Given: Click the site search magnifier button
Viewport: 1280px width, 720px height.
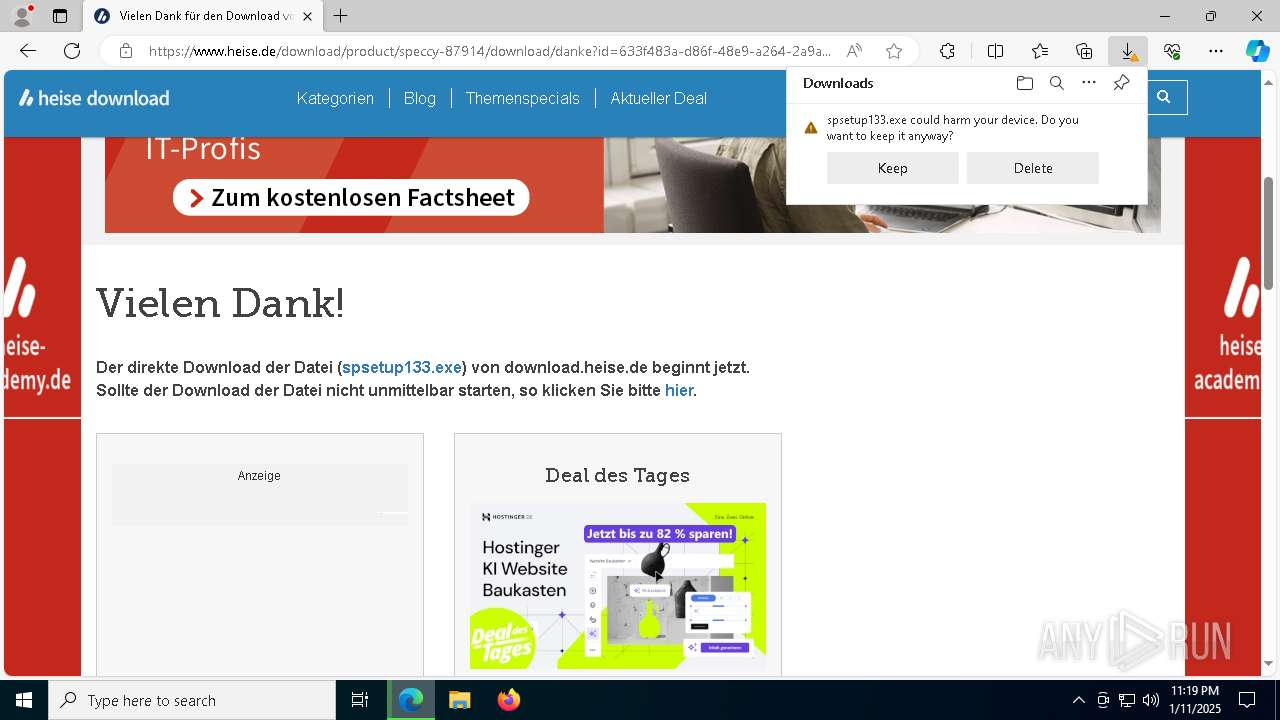Looking at the screenshot, I should (x=1164, y=98).
